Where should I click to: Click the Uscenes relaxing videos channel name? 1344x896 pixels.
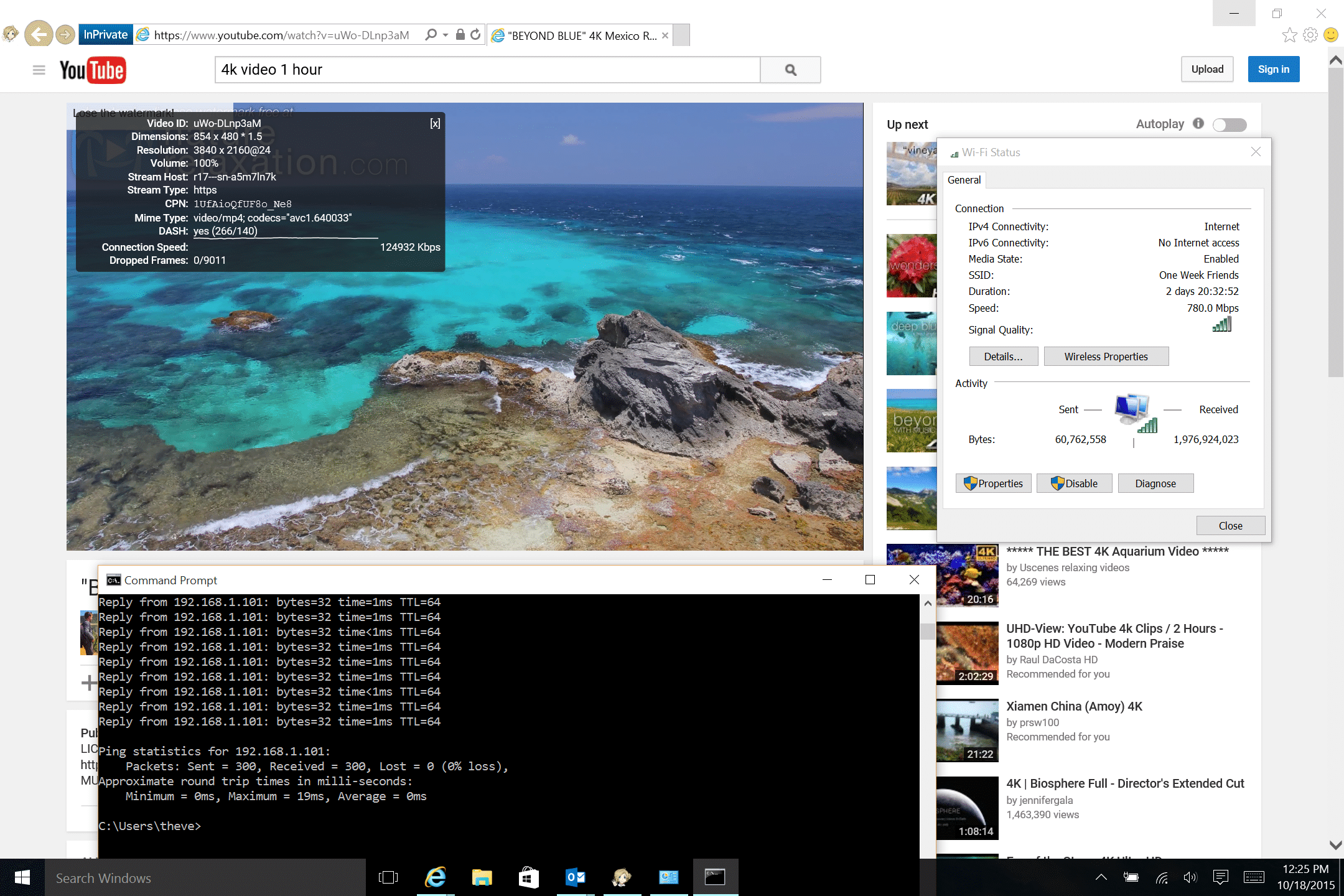coord(1074,567)
